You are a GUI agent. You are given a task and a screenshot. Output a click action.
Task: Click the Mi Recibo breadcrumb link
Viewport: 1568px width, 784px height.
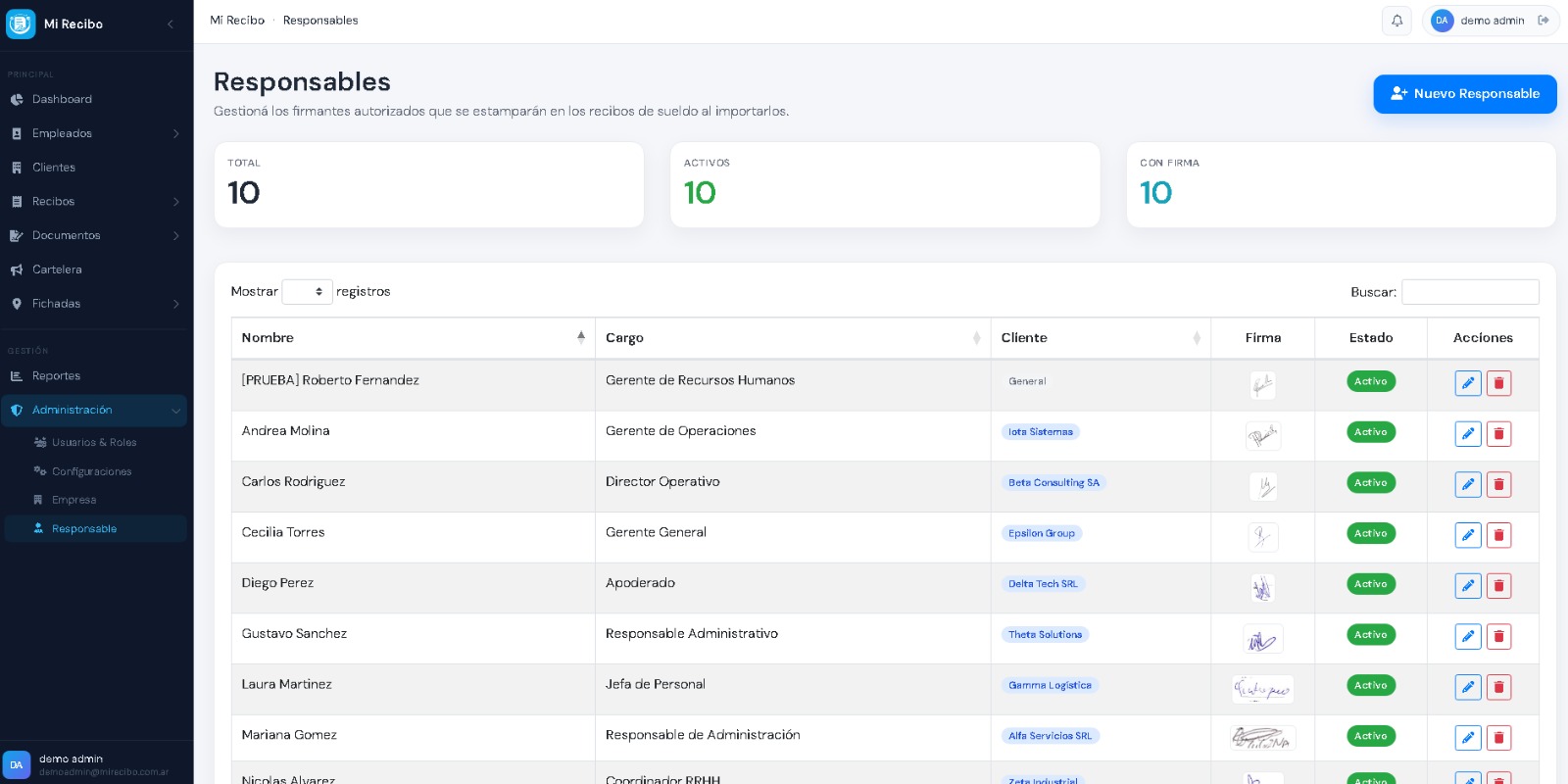[x=237, y=21]
